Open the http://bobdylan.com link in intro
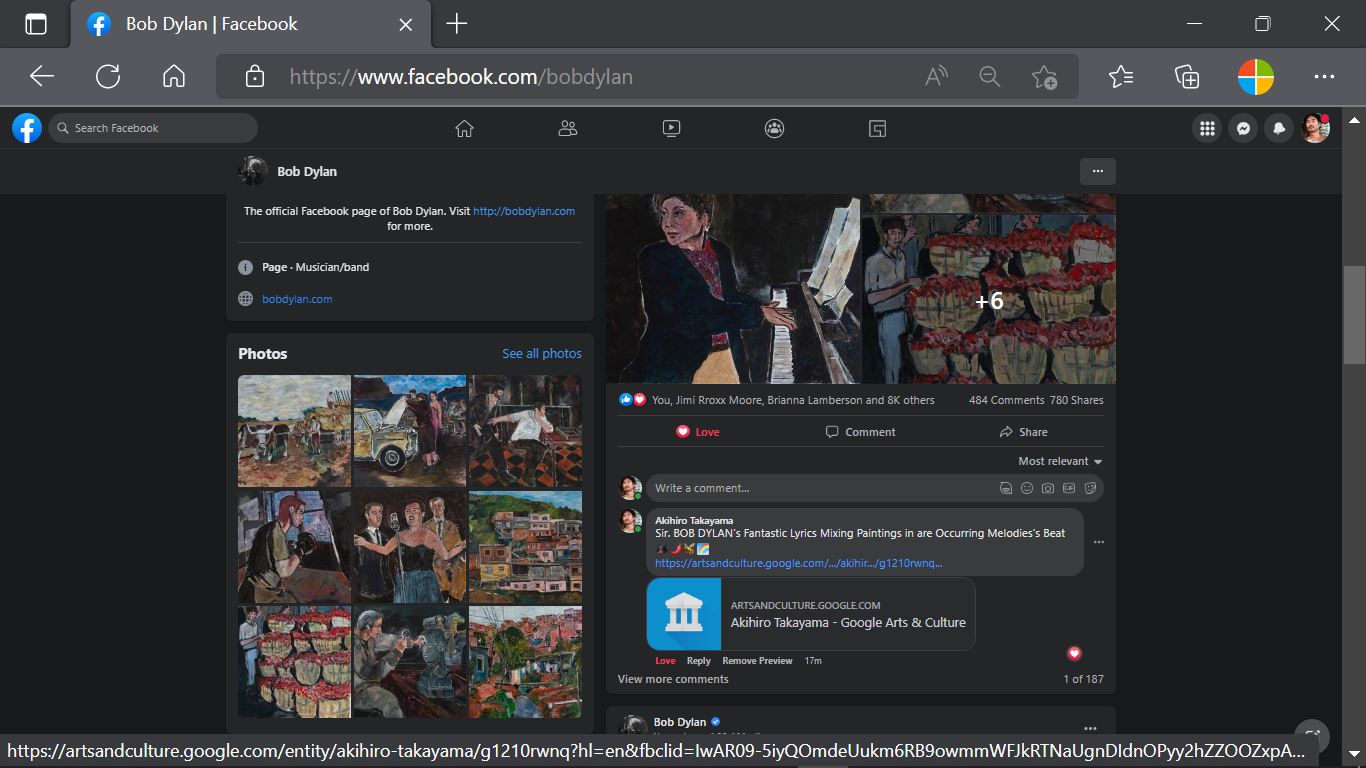The width and height of the screenshot is (1366, 768). point(524,211)
